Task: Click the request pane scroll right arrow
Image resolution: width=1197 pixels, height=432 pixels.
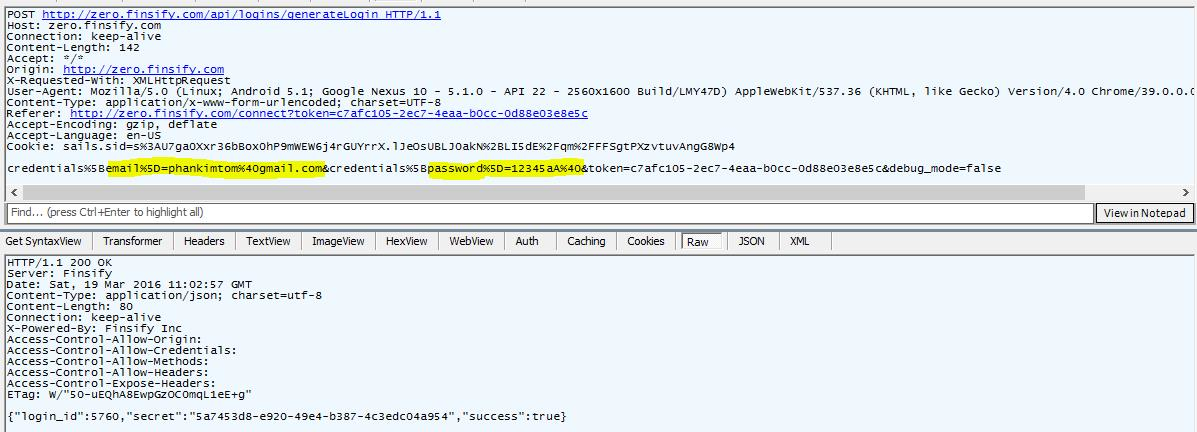Action: pos(1187,192)
